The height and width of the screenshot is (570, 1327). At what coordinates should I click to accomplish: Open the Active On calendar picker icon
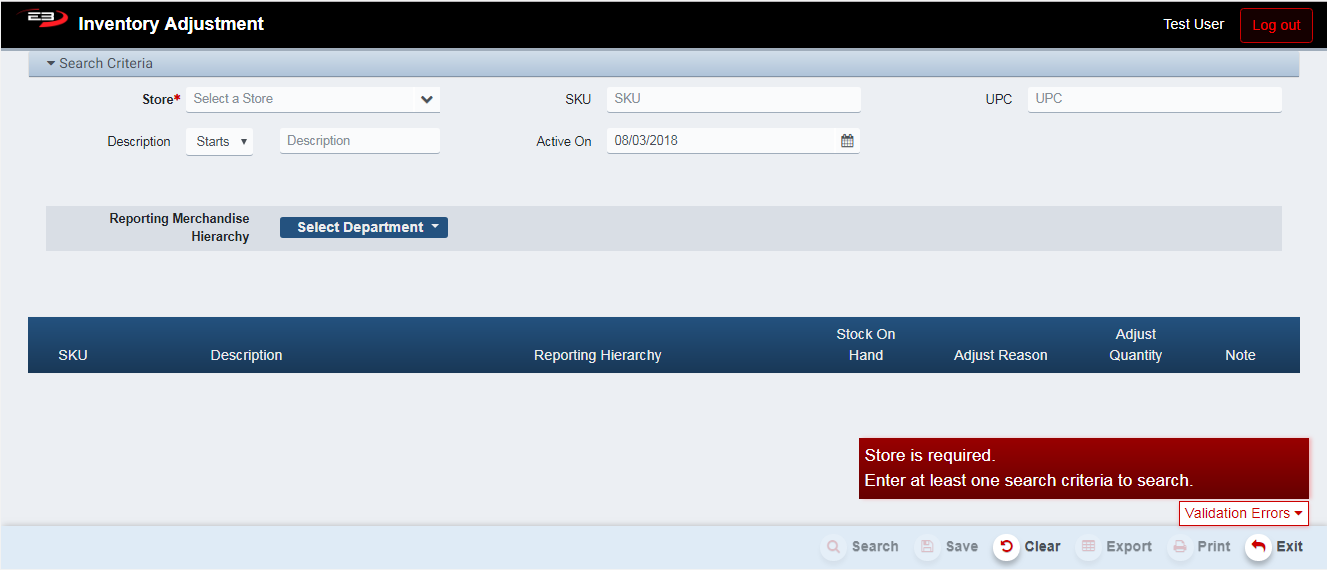point(847,141)
